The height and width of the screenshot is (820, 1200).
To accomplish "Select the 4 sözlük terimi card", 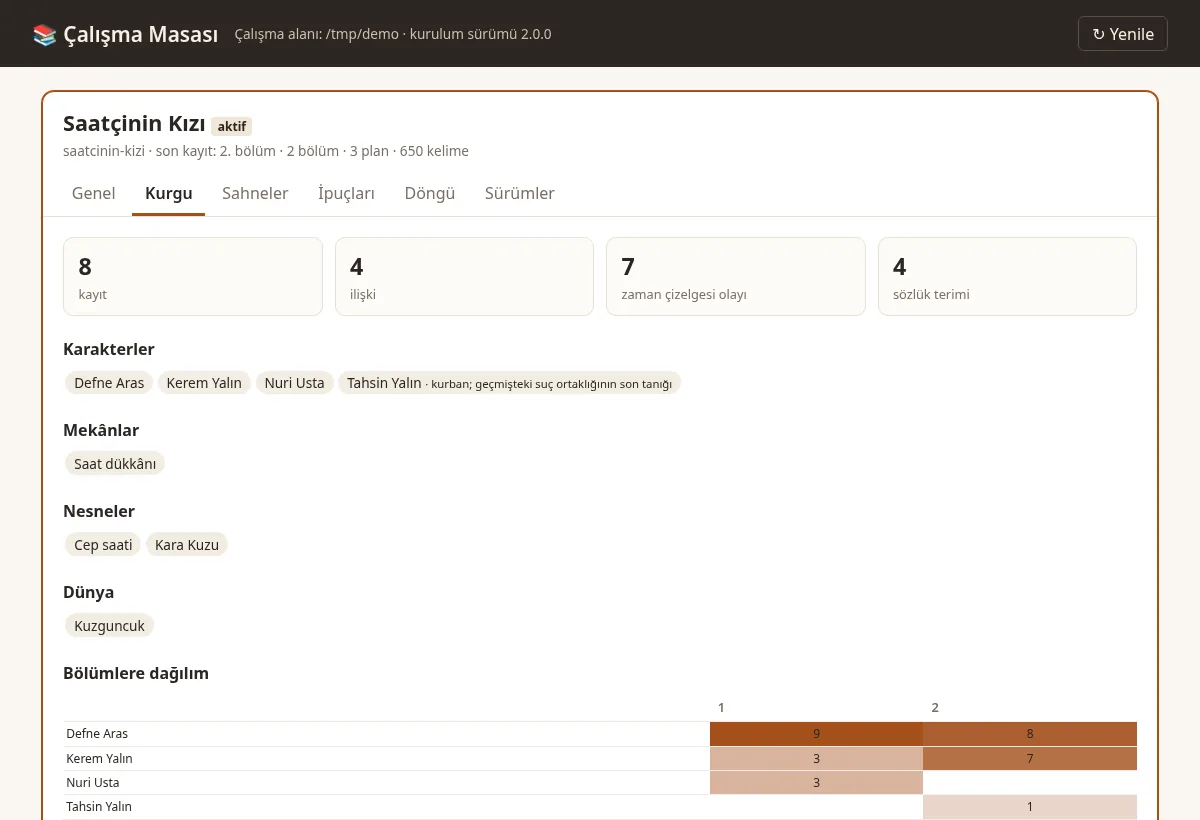I will [x=1007, y=276].
